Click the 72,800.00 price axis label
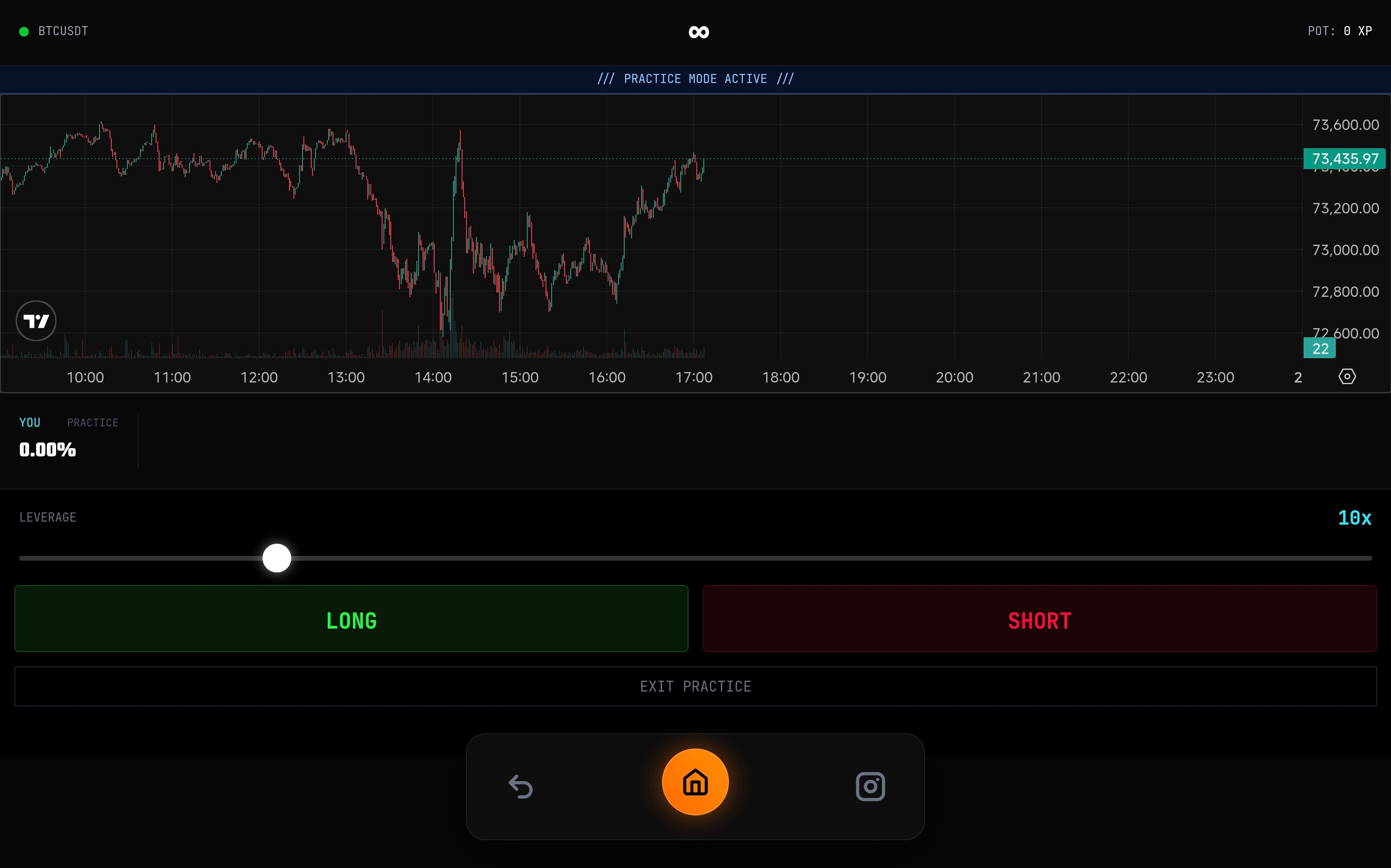The image size is (1391, 868). click(x=1345, y=292)
